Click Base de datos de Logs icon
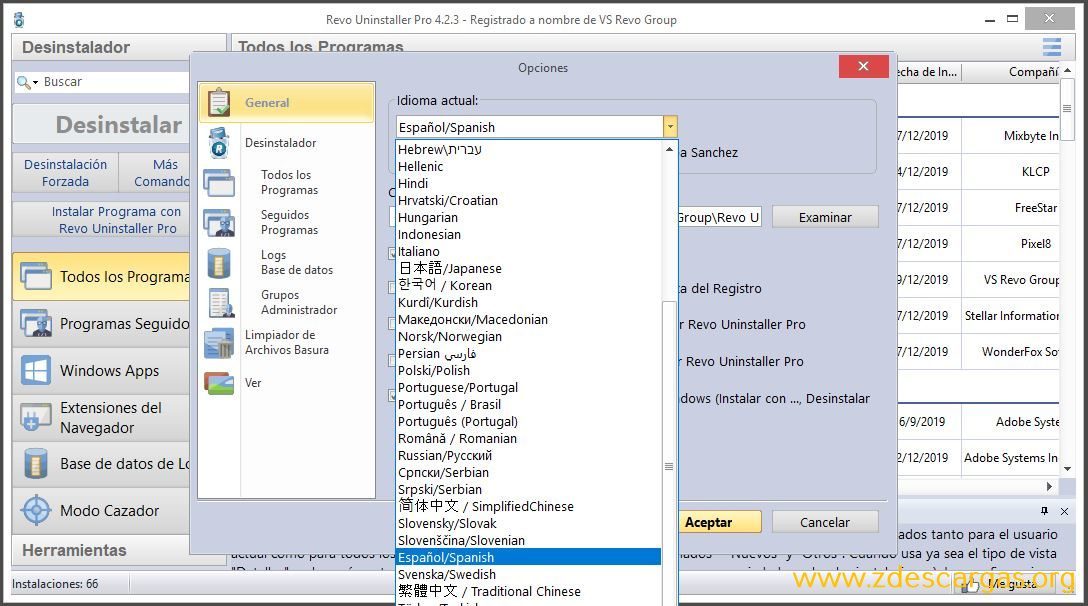This screenshot has width=1088, height=606. (35, 464)
